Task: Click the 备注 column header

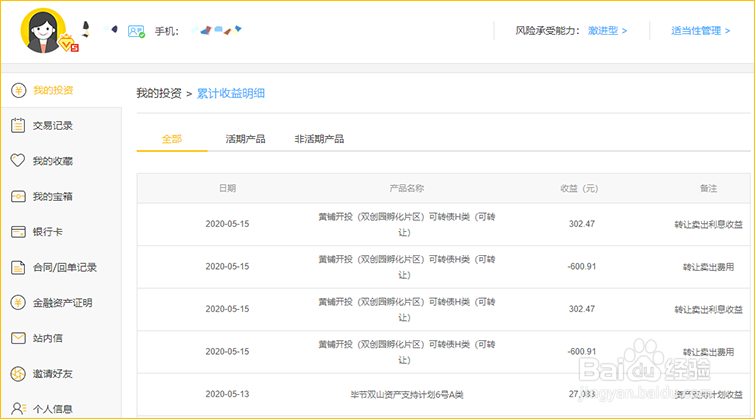Action: (x=708, y=188)
